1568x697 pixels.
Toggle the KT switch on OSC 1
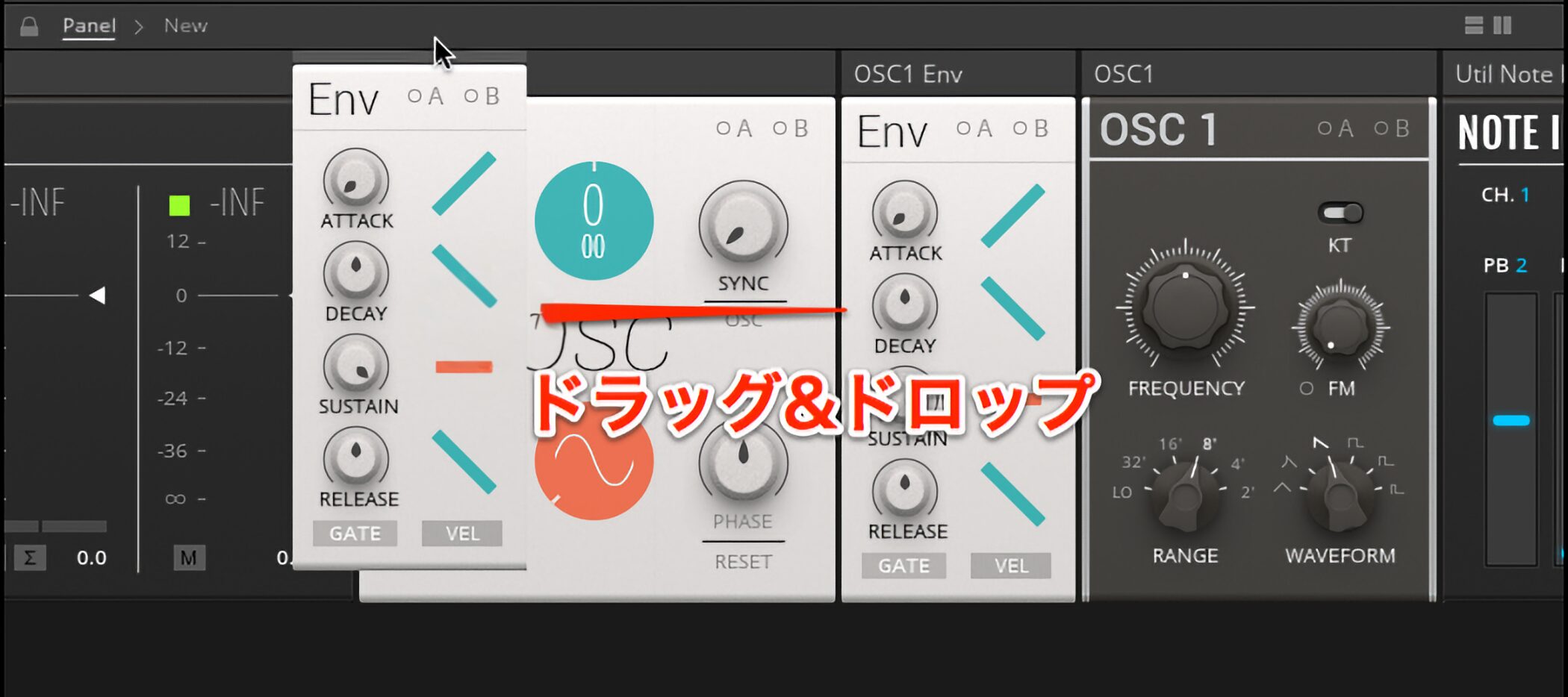coord(1340,213)
